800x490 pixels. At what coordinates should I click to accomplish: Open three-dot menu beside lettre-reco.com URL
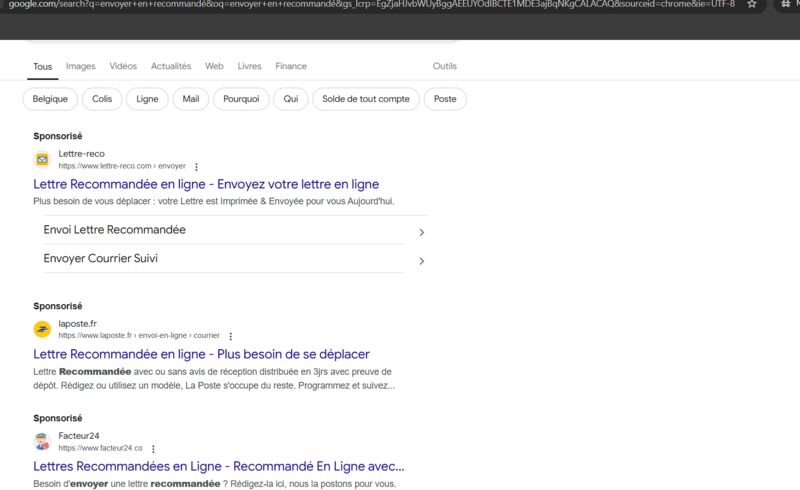coord(196,167)
